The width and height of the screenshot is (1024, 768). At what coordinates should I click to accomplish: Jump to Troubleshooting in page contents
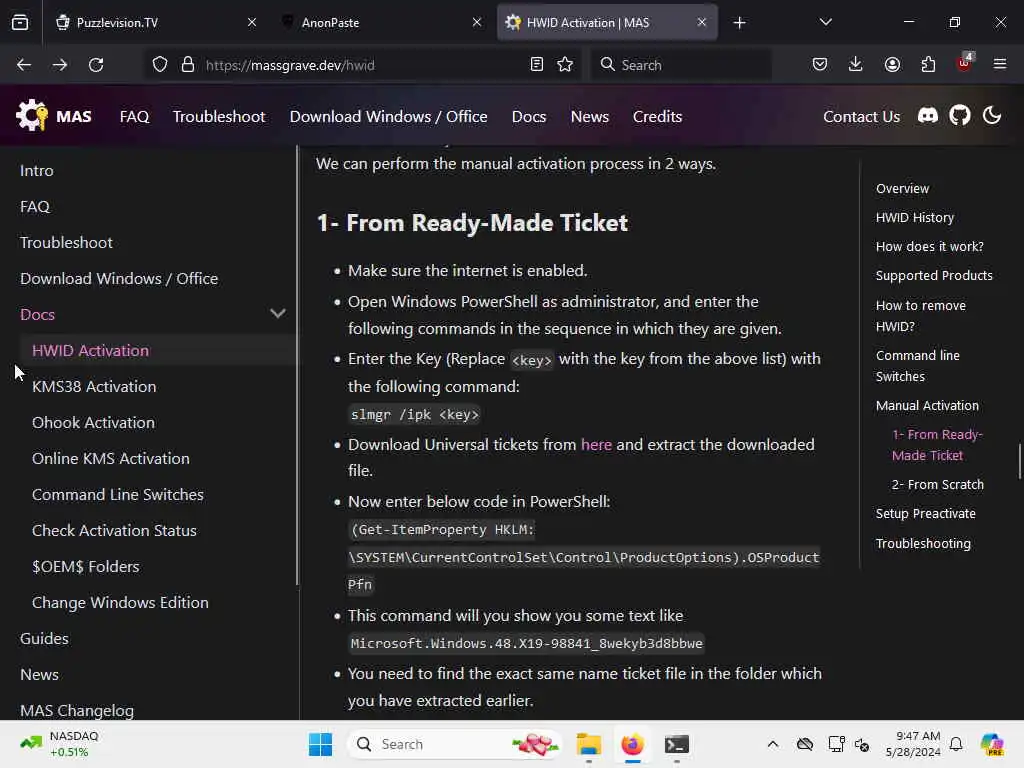coord(923,543)
